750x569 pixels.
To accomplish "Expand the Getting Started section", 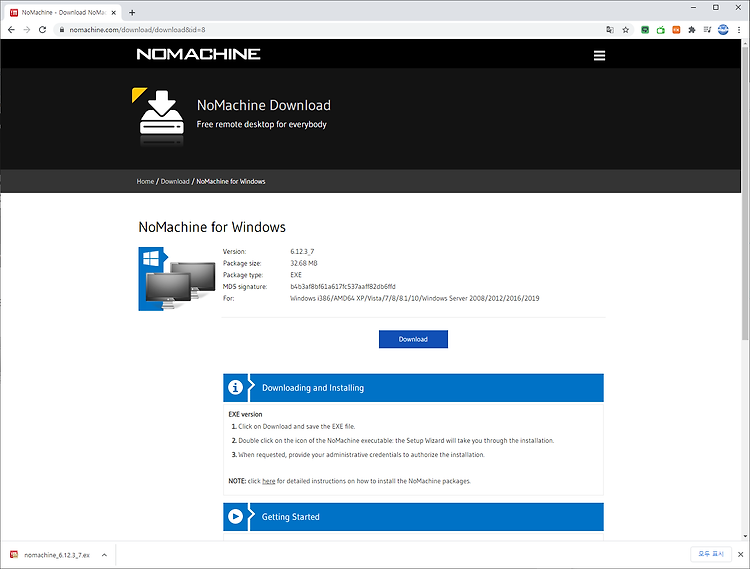I will 413,517.
